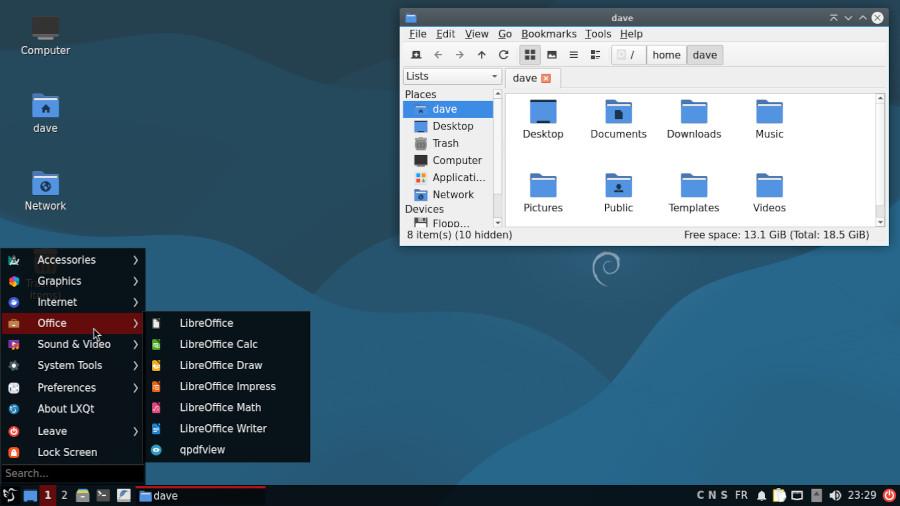Expand Sound & Video submenu
This screenshot has width=900, height=506.
73,344
